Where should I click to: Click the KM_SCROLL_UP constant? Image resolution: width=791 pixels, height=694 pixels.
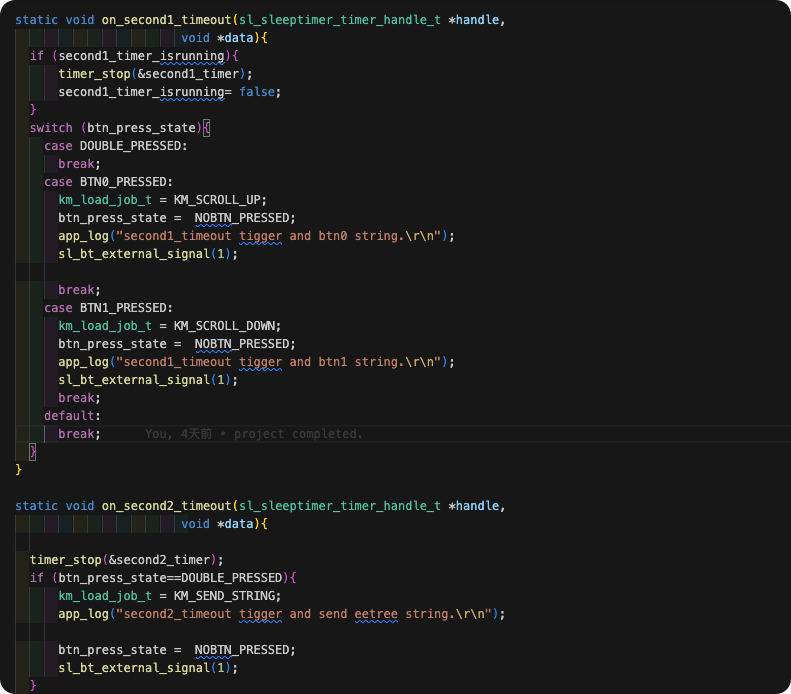point(217,200)
